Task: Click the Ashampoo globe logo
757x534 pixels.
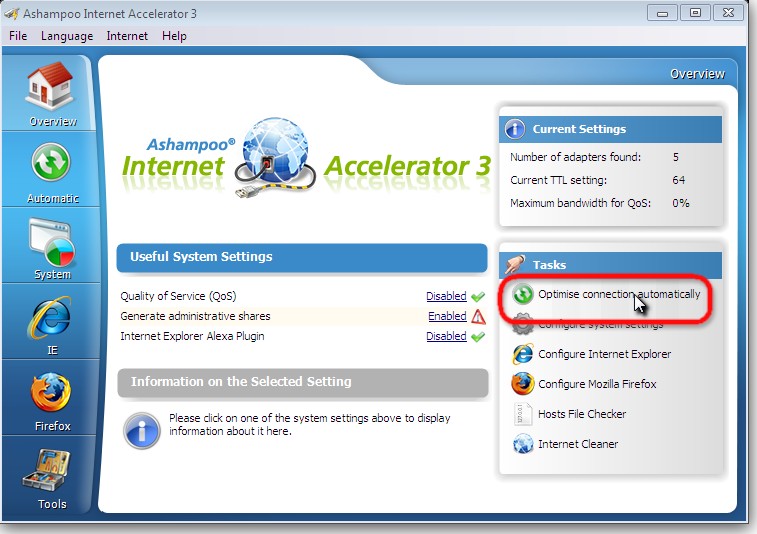Action: (x=275, y=157)
